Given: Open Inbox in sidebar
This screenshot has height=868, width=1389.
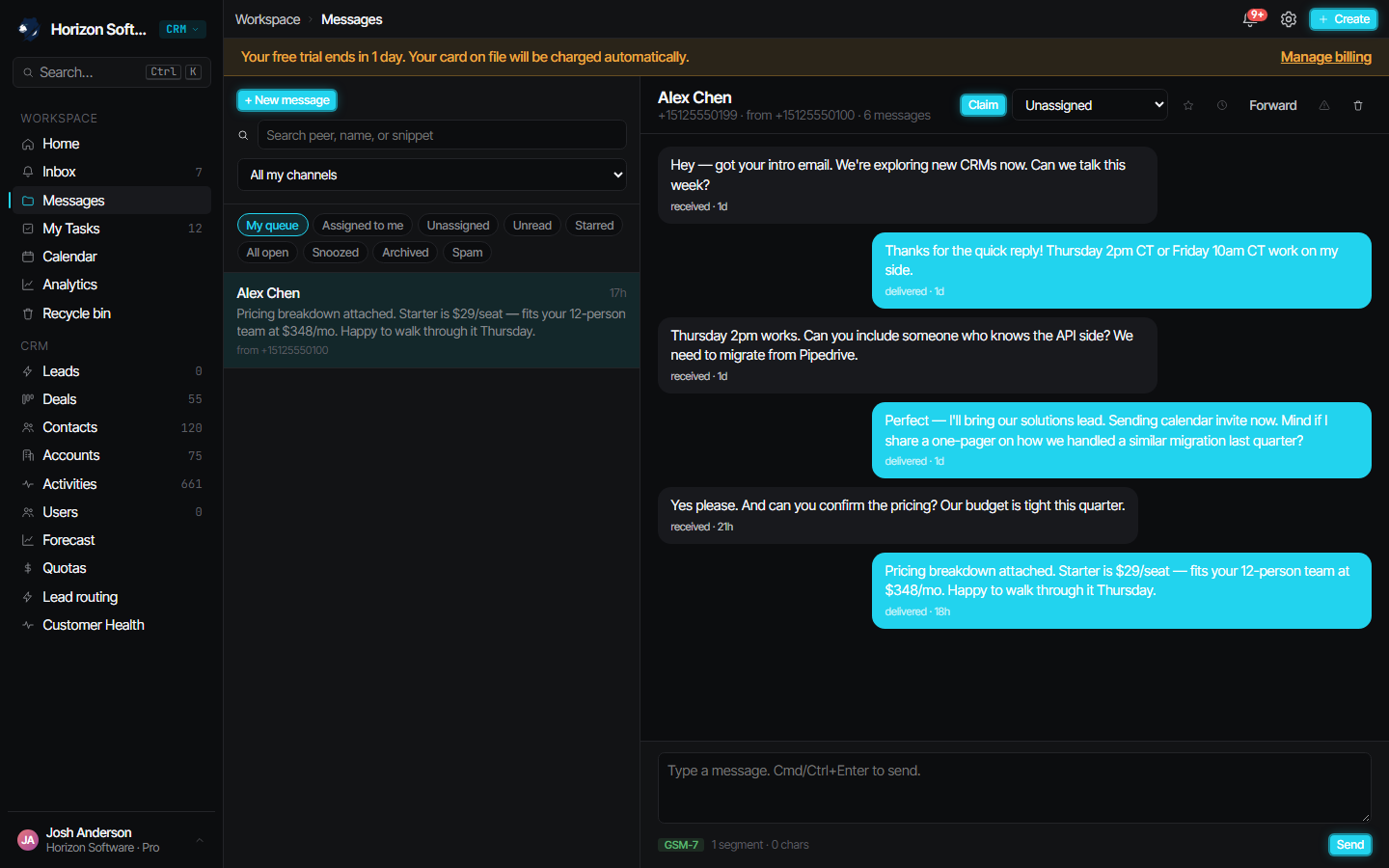Looking at the screenshot, I should pos(111,172).
